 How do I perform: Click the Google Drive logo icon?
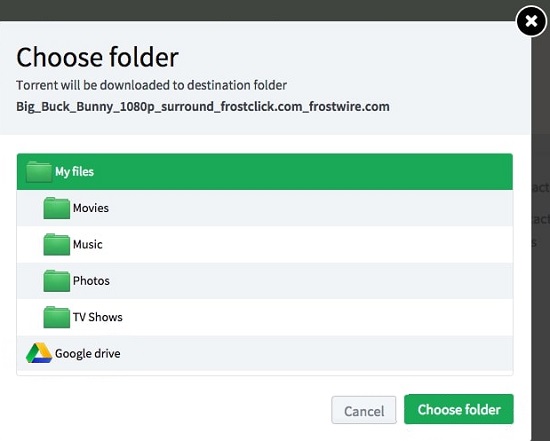39,353
